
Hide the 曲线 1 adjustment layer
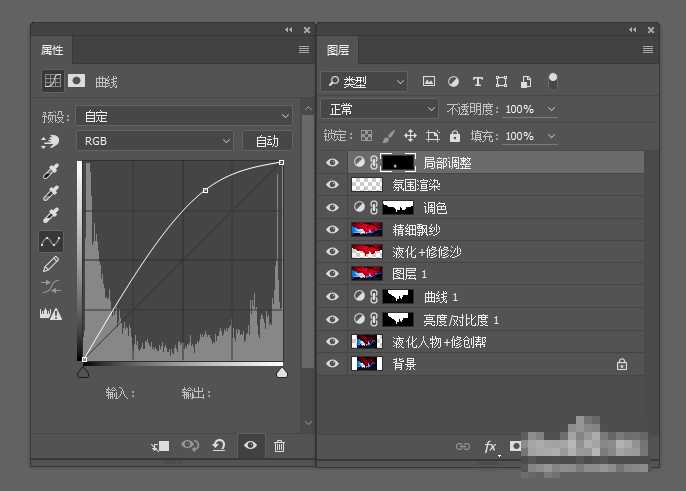click(x=333, y=297)
